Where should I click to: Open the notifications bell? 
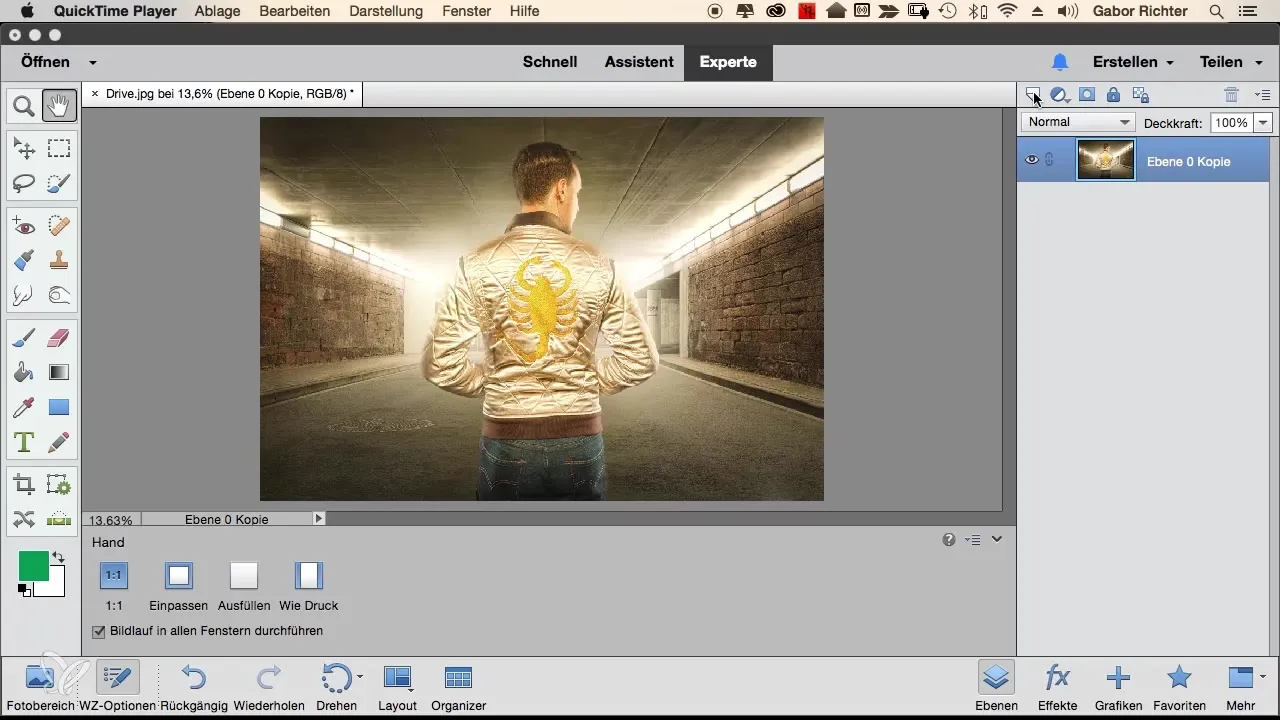click(1060, 62)
